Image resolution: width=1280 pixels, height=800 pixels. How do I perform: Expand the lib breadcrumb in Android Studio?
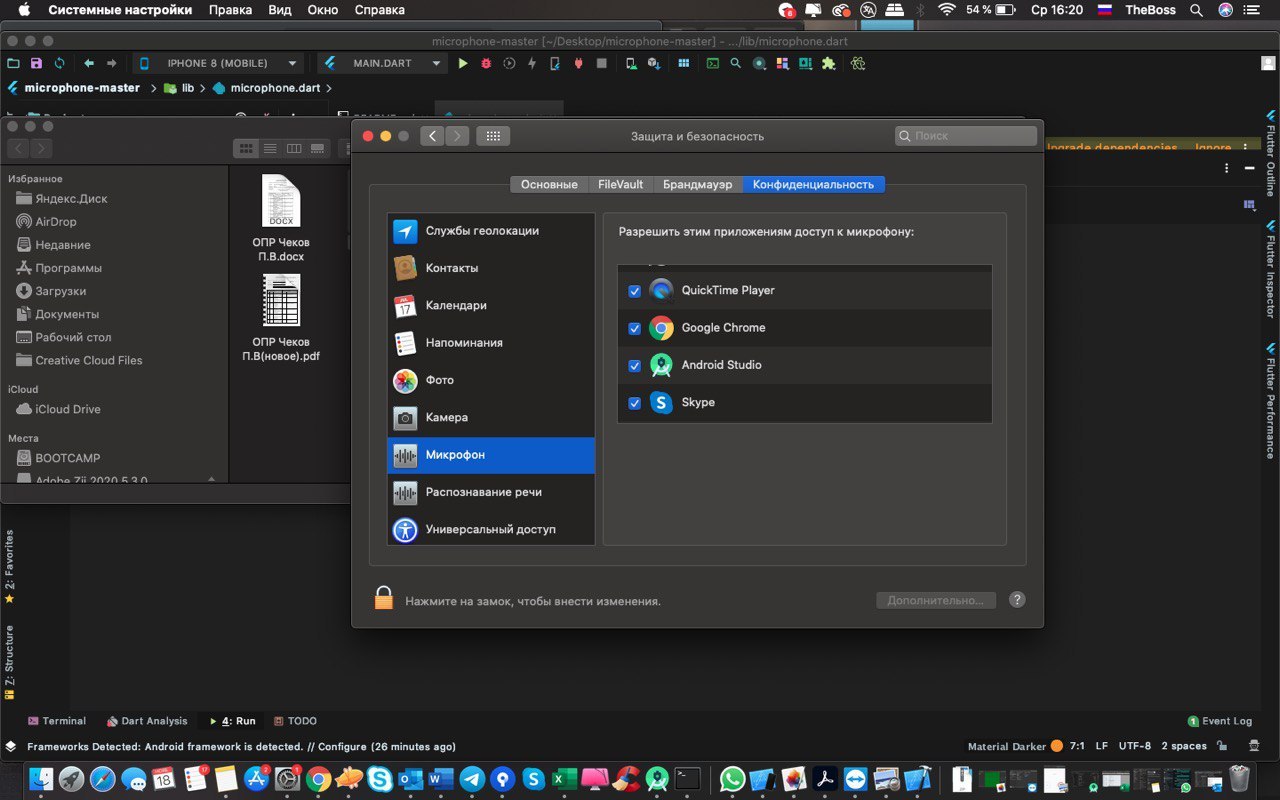click(x=187, y=88)
